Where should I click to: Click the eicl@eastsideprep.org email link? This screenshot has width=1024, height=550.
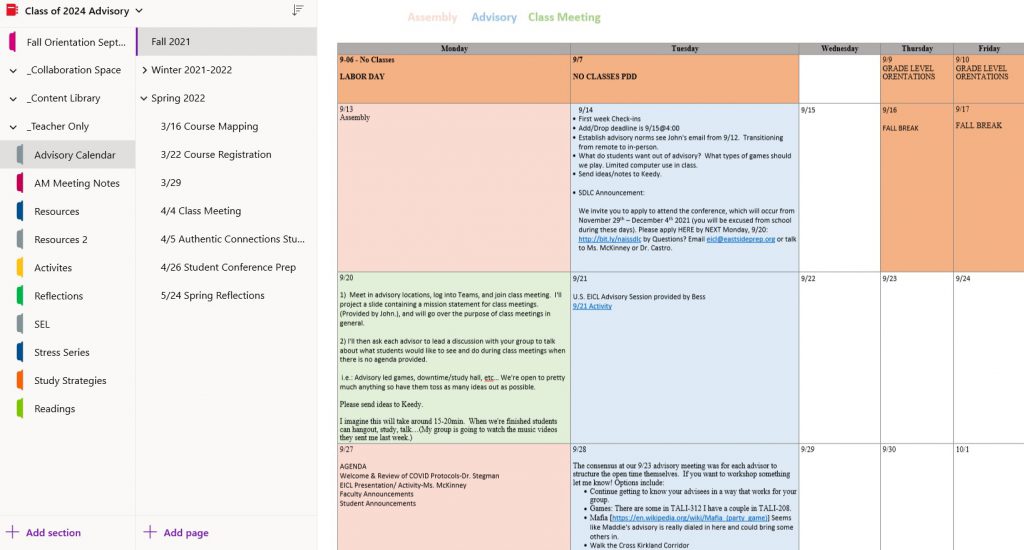(741, 240)
